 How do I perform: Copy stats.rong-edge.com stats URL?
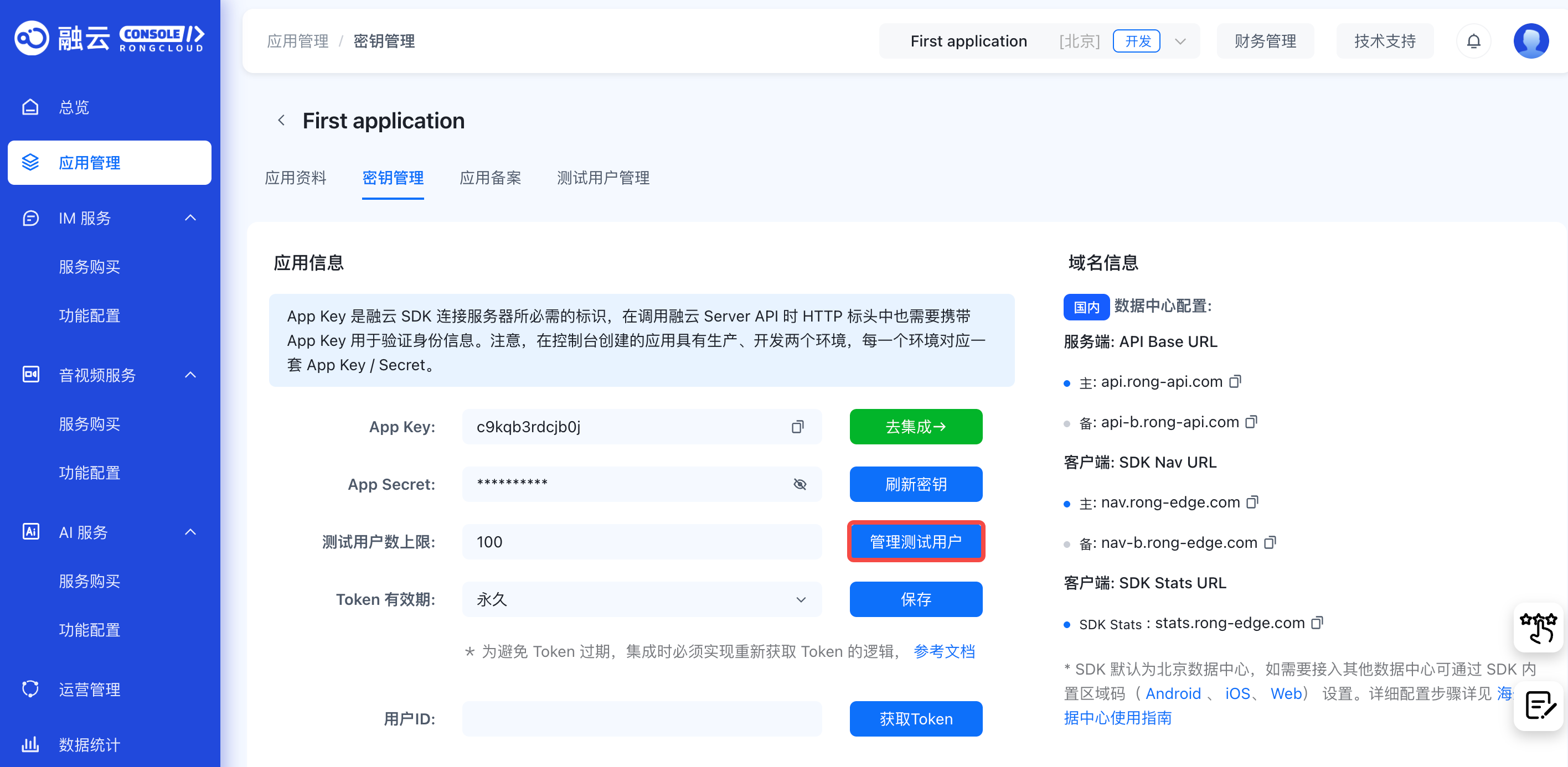(x=1317, y=622)
